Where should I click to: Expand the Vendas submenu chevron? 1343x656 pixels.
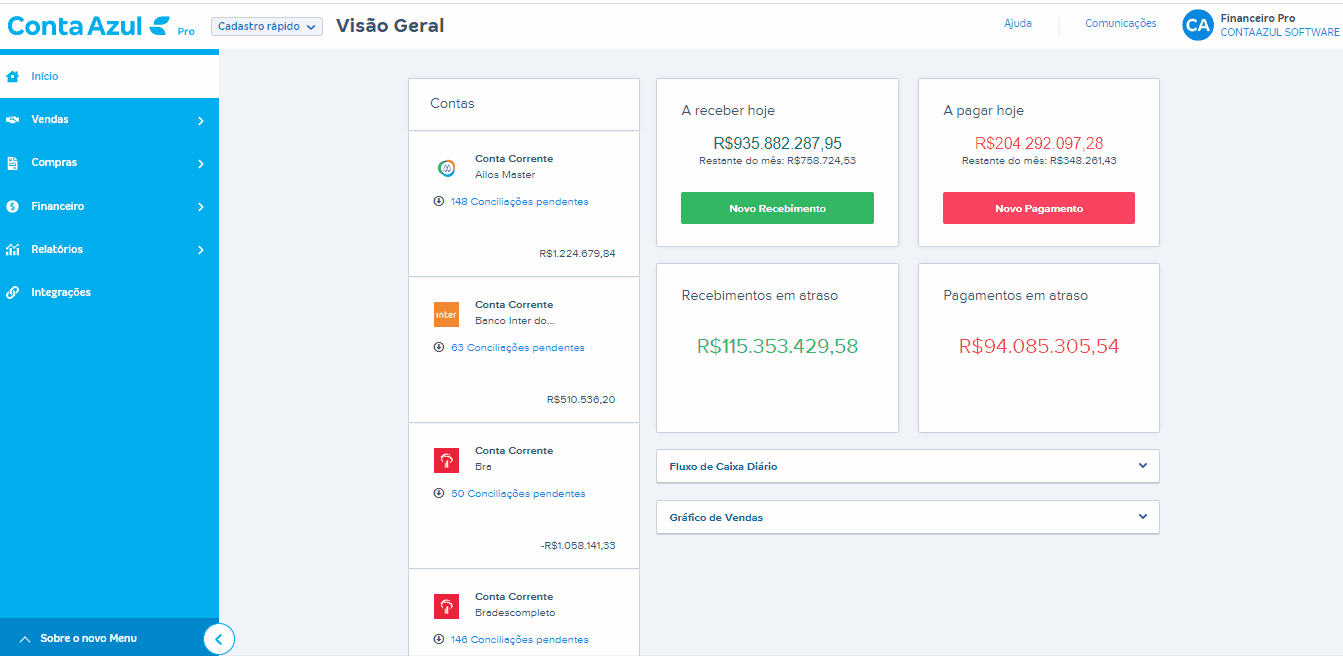[x=201, y=120]
